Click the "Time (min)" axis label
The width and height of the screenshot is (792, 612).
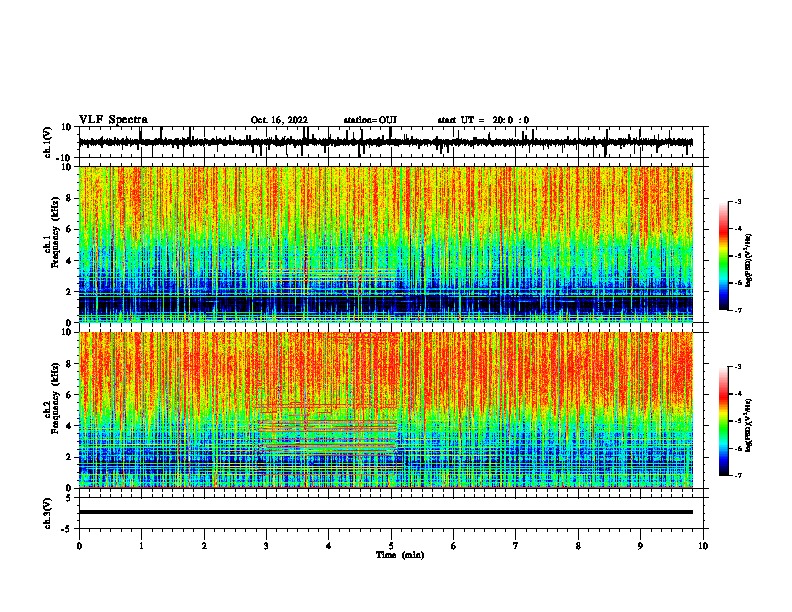[x=400, y=555]
